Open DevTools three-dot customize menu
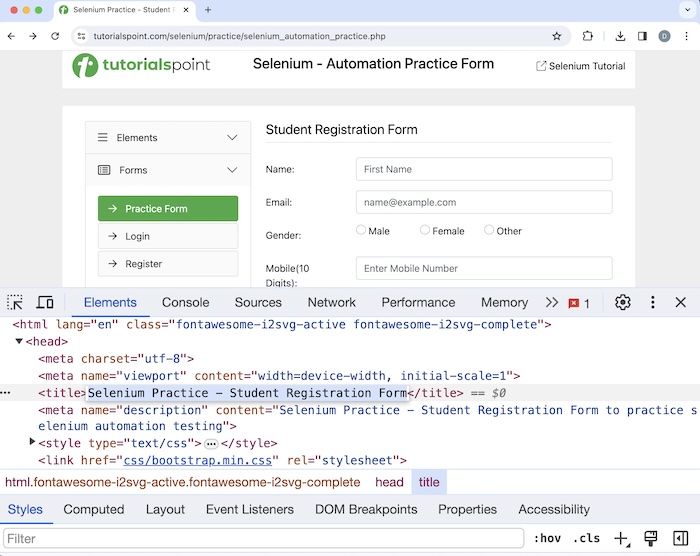Image resolution: width=700 pixels, height=556 pixels. pos(652,302)
